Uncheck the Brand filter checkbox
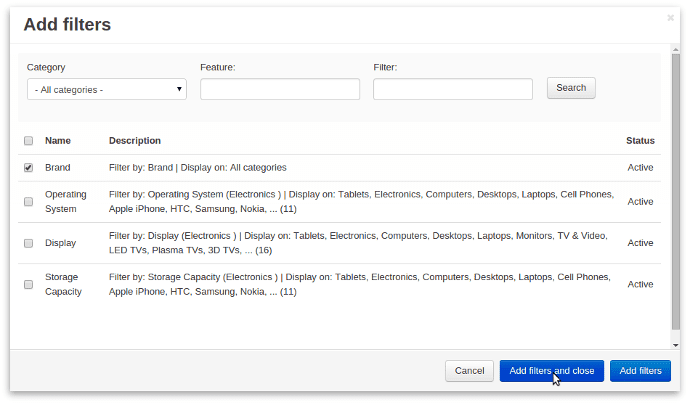 28,168
